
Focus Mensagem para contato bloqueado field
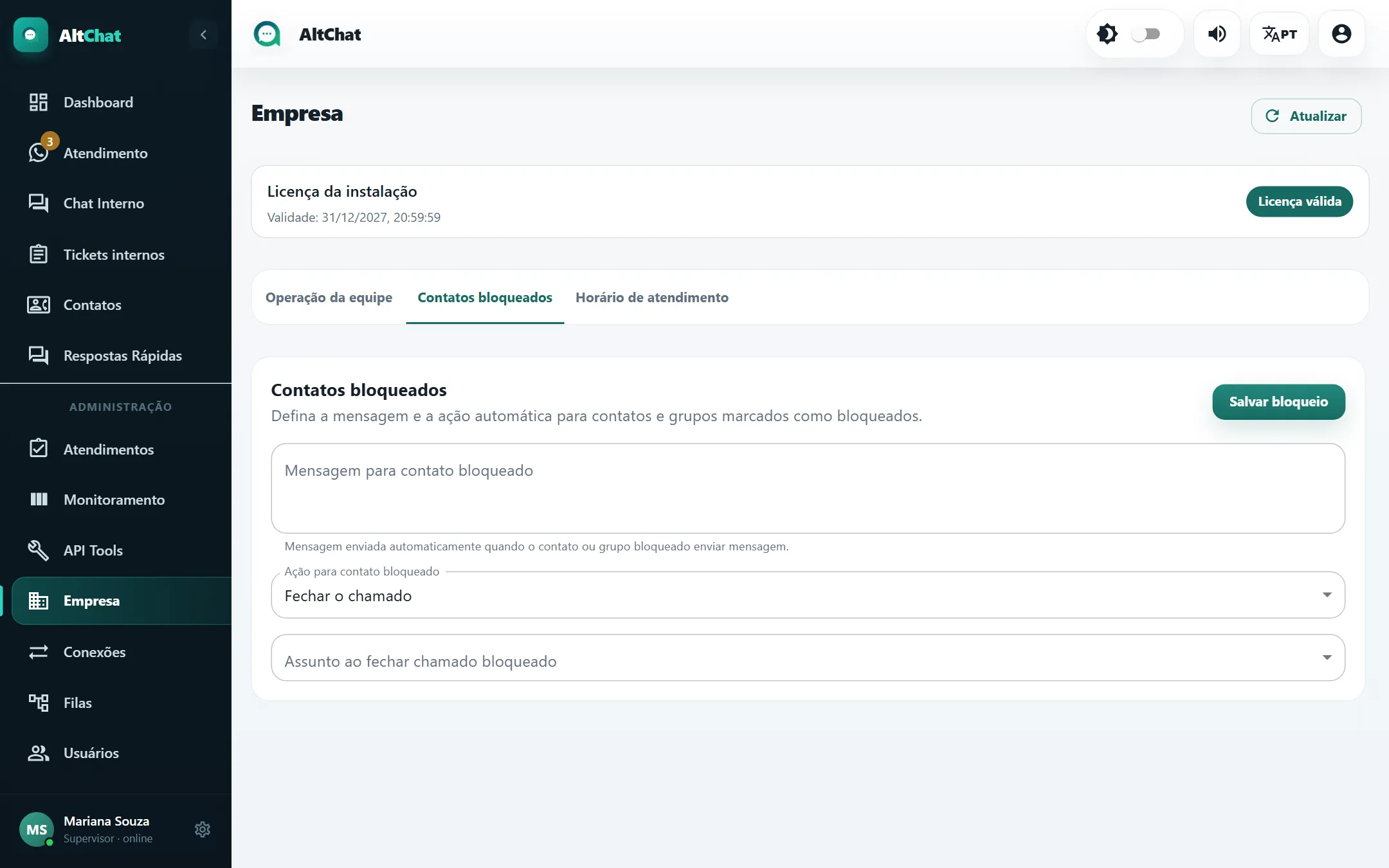808,488
